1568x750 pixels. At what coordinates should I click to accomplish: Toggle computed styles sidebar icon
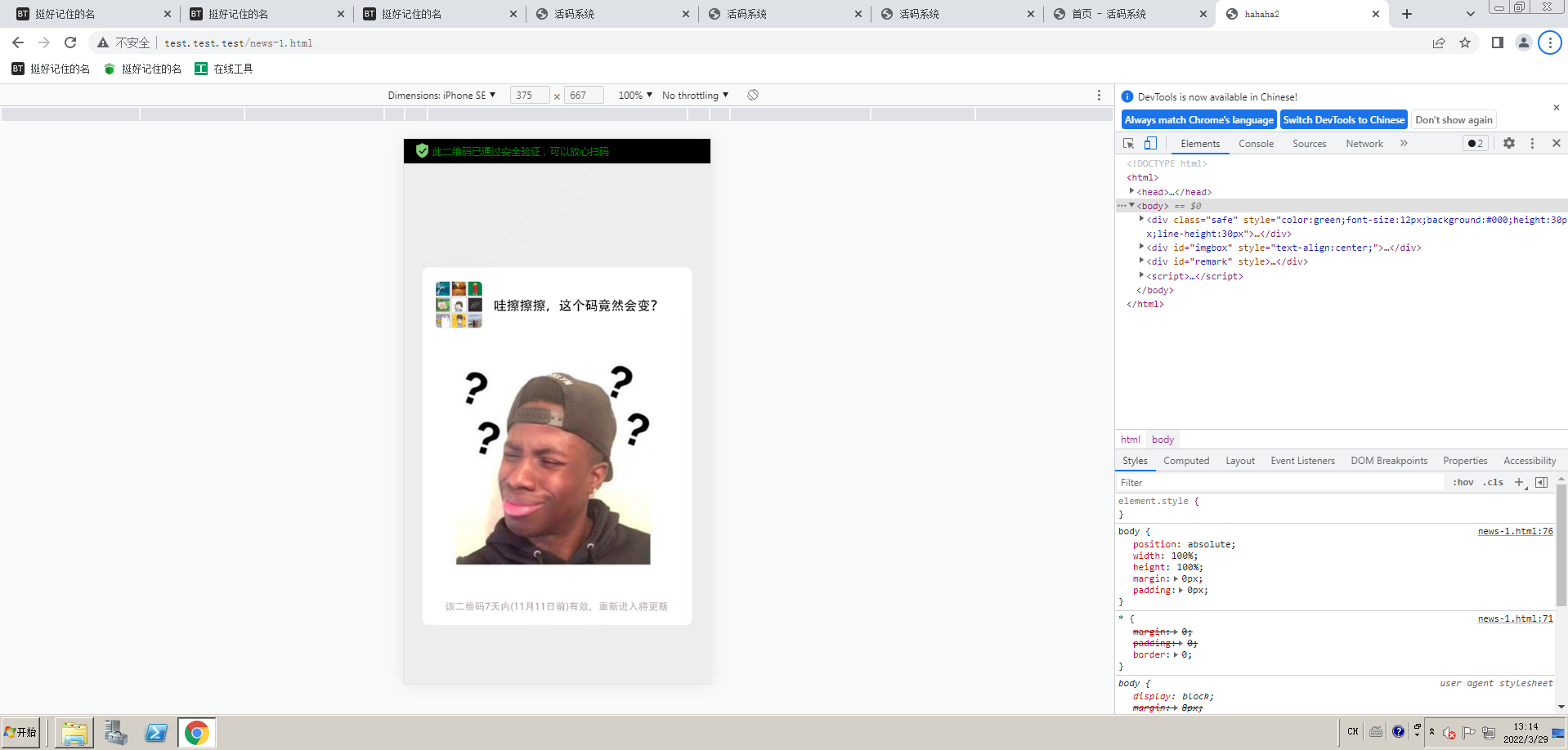[x=1542, y=482]
